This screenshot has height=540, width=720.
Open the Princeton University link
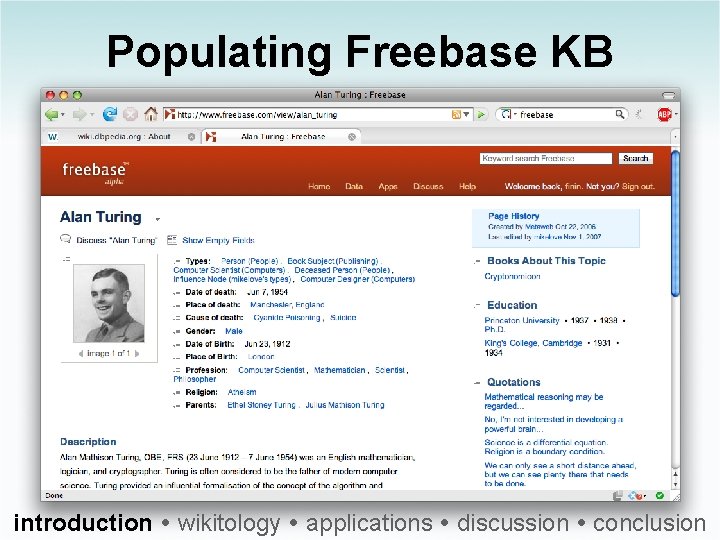pos(522,320)
